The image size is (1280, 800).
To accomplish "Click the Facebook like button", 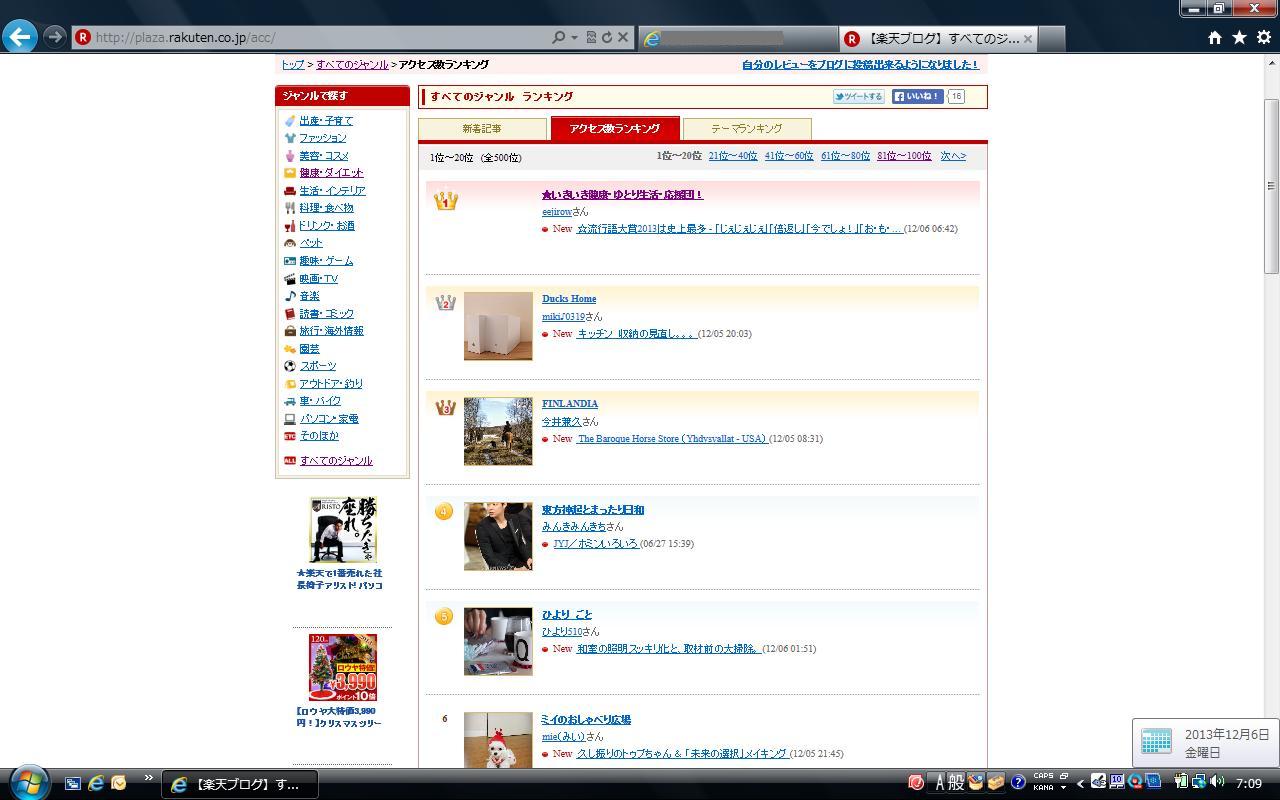I will pyautogui.click(x=917, y=97).
